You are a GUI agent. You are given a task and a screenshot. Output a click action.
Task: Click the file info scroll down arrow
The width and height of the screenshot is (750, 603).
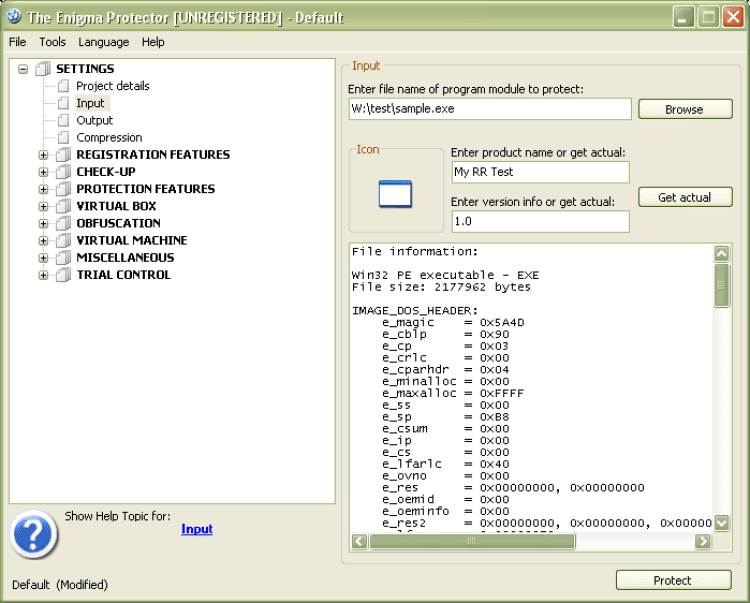(721, 523)
